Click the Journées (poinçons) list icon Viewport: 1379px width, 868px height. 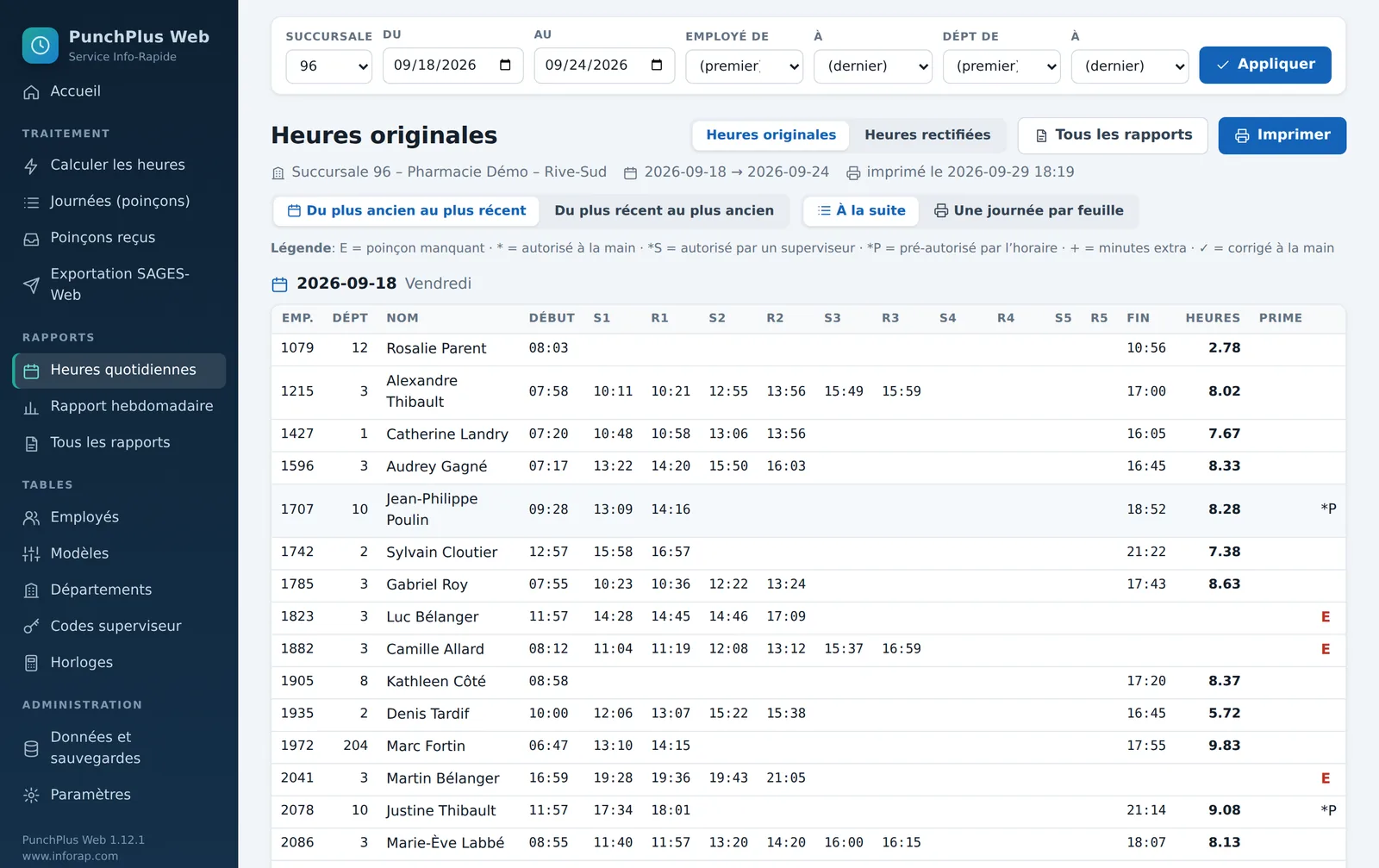pos(31,202)
